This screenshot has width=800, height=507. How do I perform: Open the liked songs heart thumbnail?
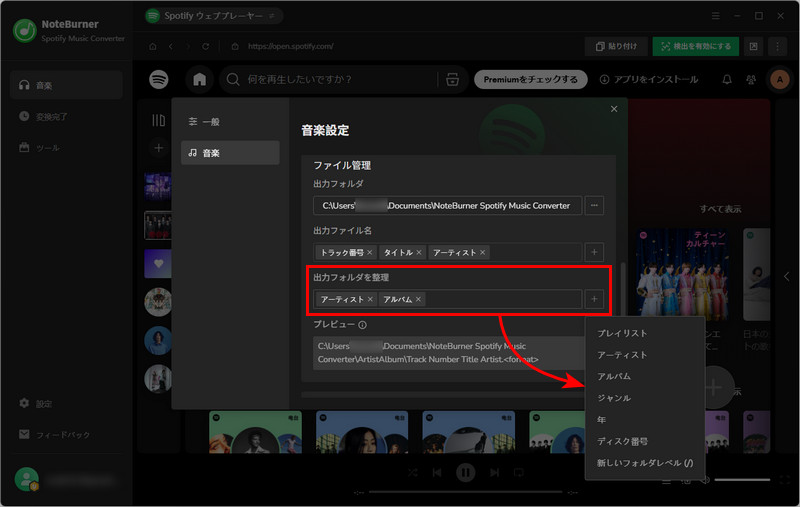click(x=158, y=264)
